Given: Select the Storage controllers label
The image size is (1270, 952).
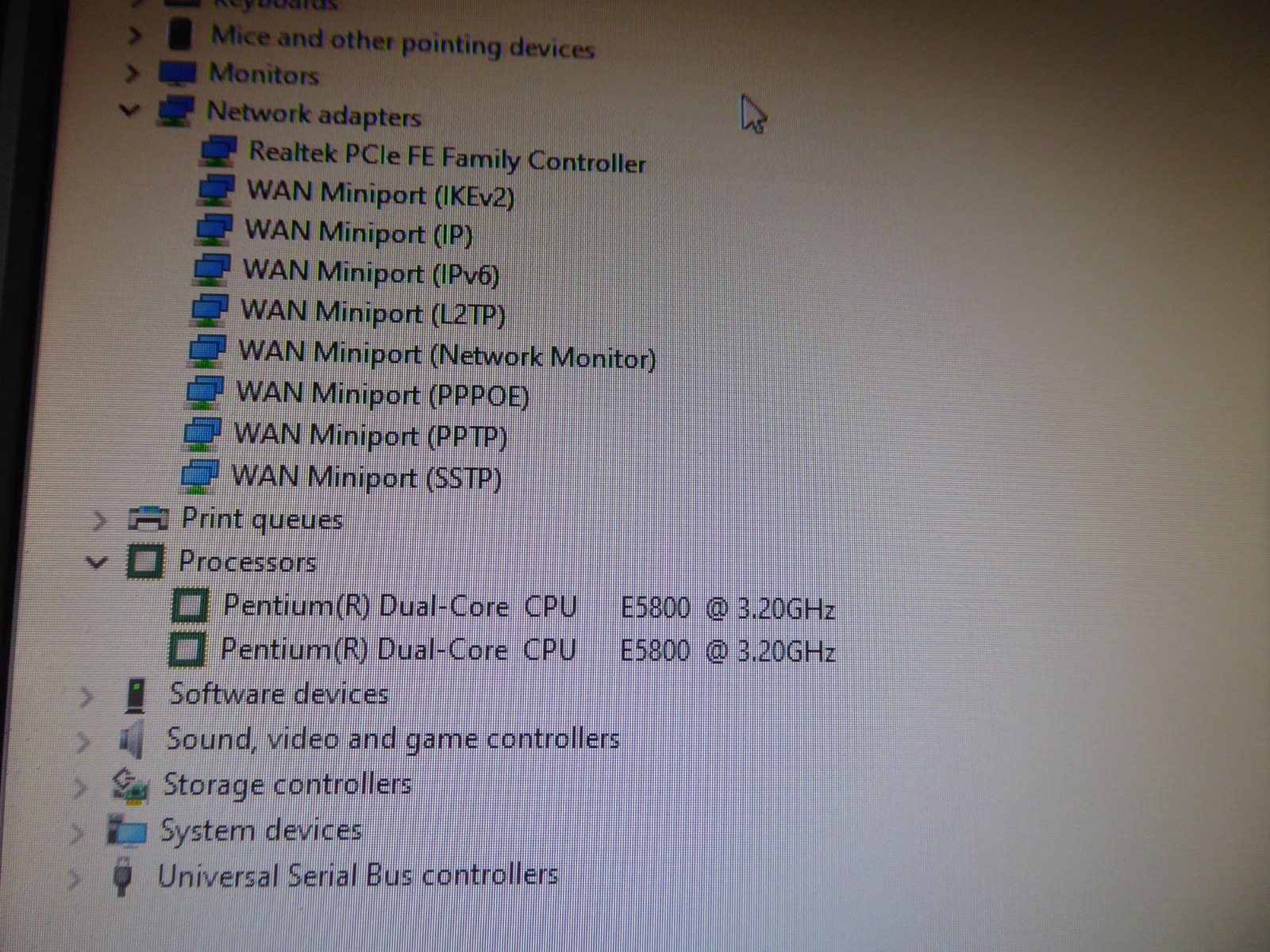Looking at the screenshot, I should (287, 785).
